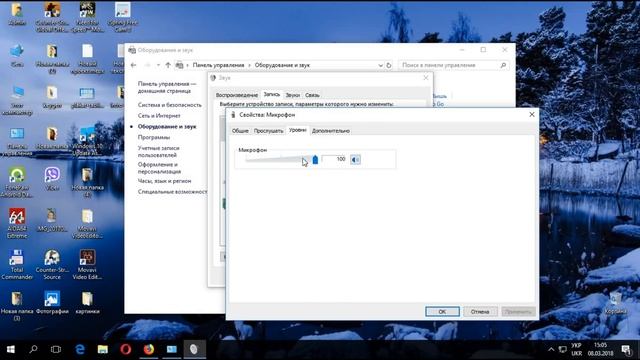The width and height of the screenshot is (640, 360).
Task: Open AIDA64 Extreme desktop shortcut
Action: click(17, 223)
